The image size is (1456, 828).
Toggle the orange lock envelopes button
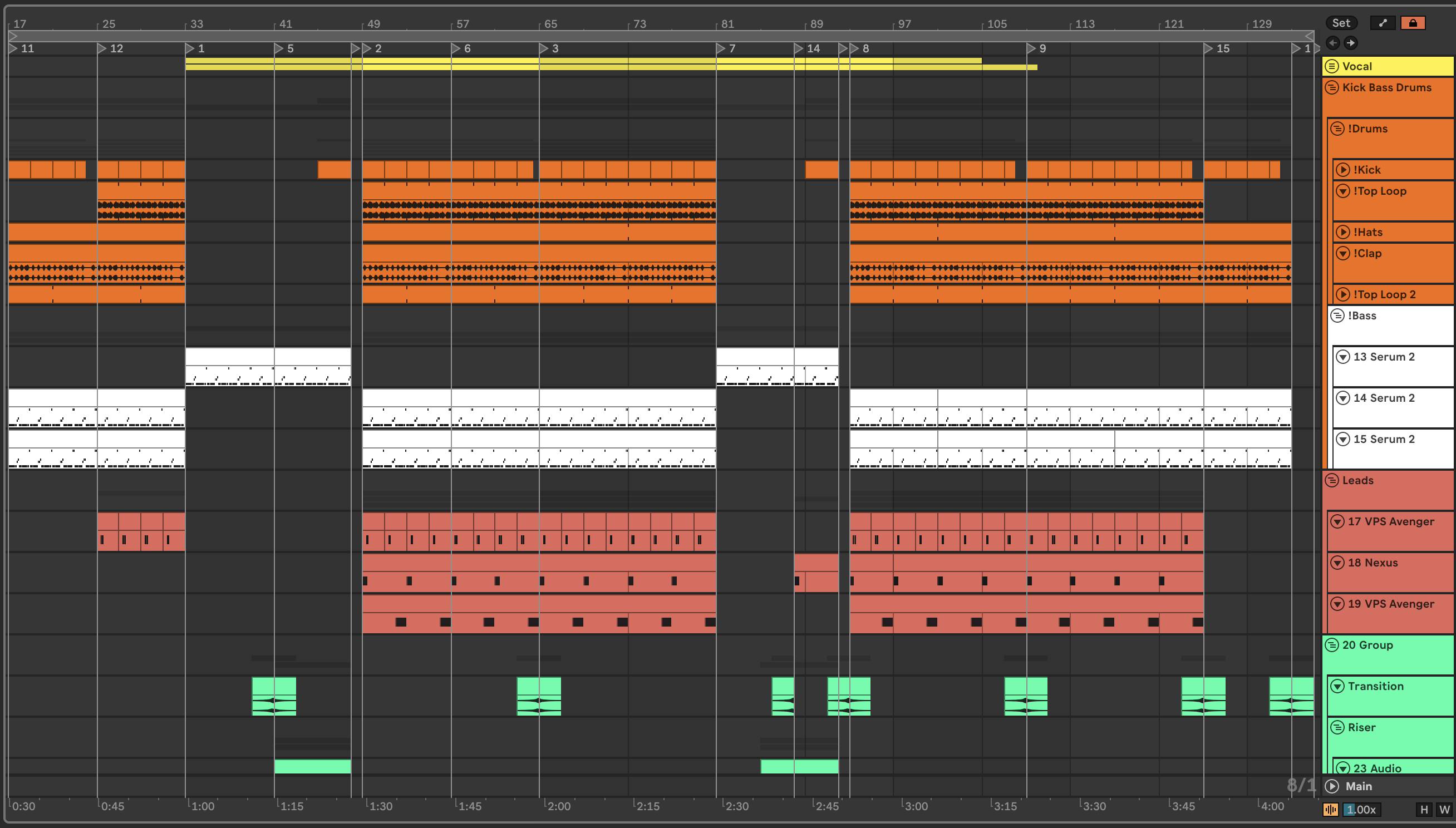pos(1412,23)
